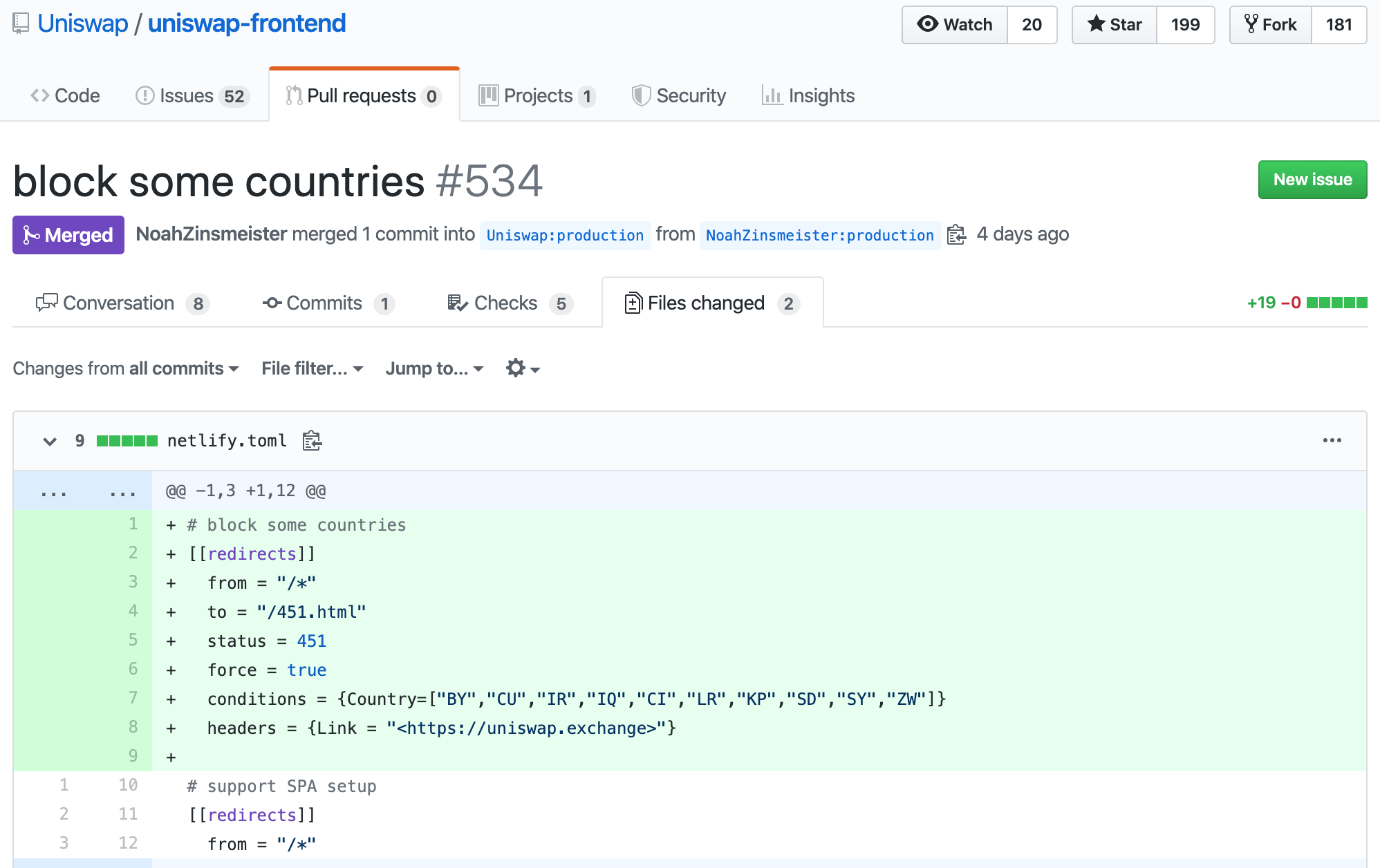This screenshot has height=868, width=1380.
Task: Click the Issues count badge 52
Action: click(234, 97)
